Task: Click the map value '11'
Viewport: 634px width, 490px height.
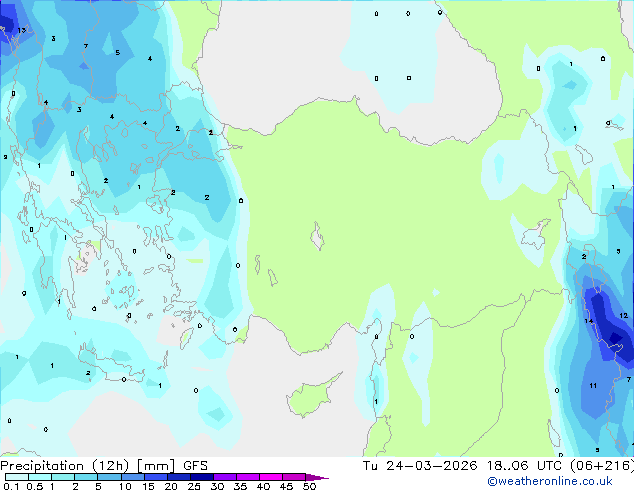Action: (x=593, y=385)
